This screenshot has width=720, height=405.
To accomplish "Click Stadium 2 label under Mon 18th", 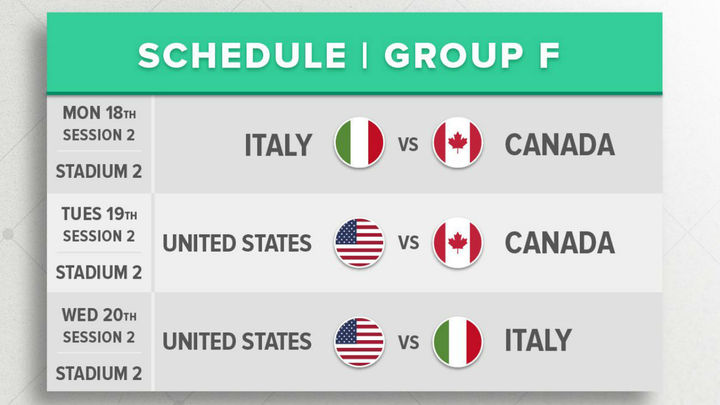I will tap(100, 171).
